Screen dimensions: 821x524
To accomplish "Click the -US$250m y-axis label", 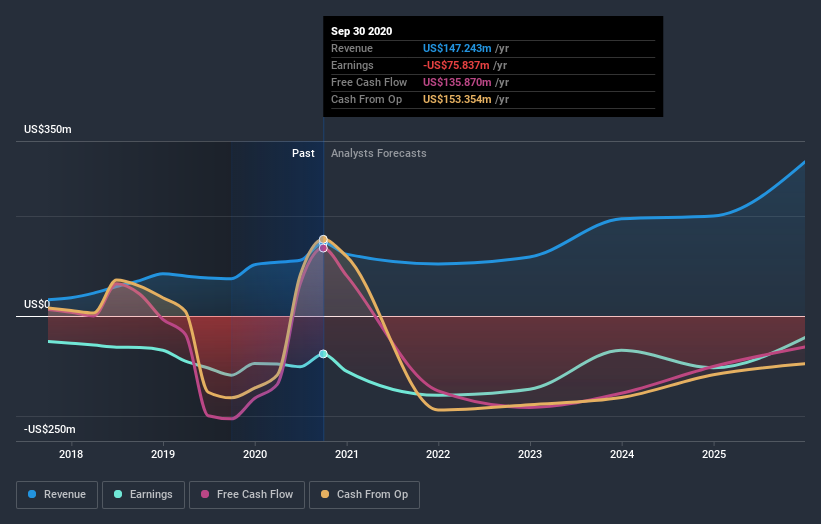I will click(x=50, y=429).
